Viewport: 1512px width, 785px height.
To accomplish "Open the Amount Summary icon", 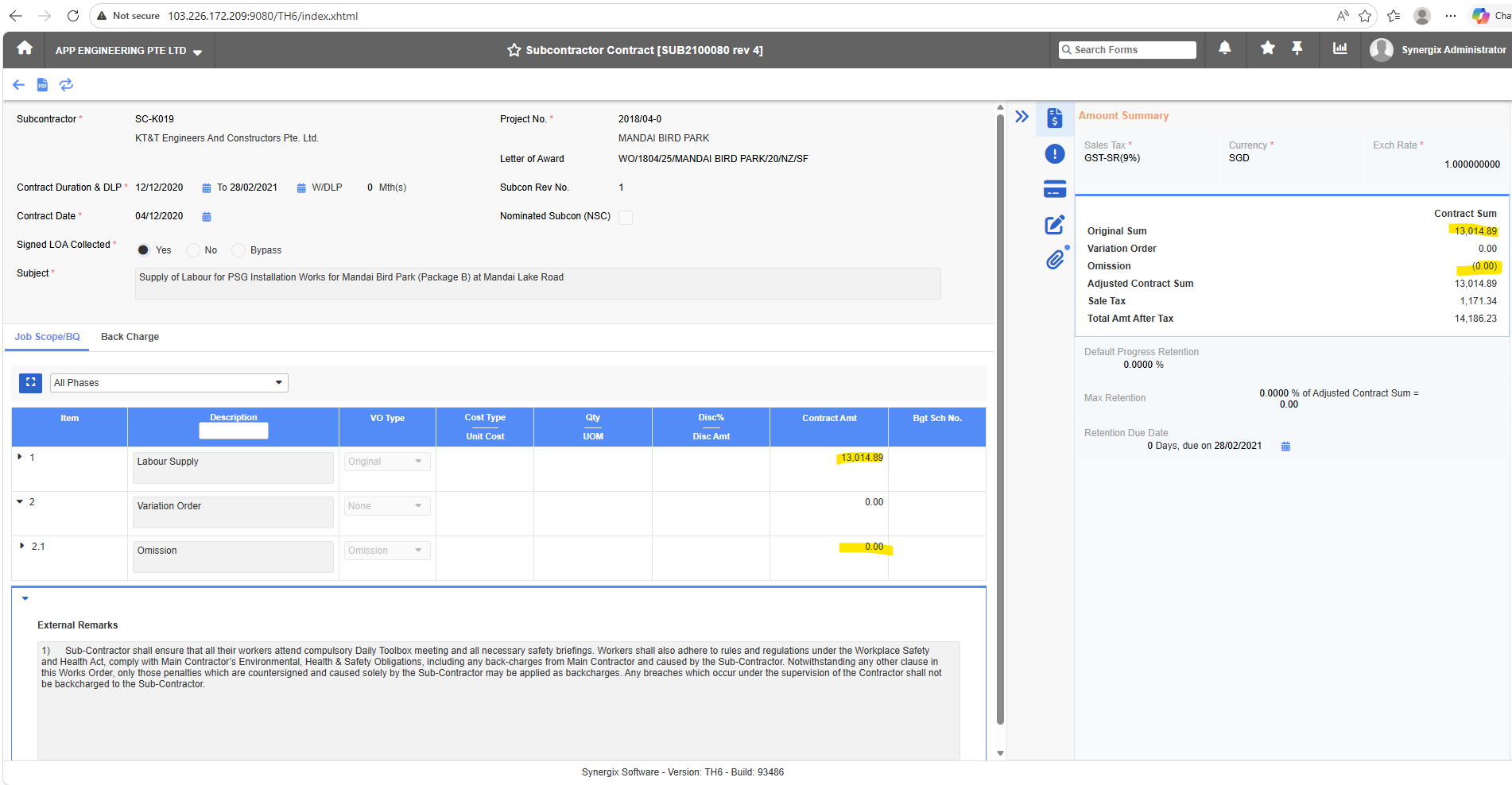I will point(1055,118).
